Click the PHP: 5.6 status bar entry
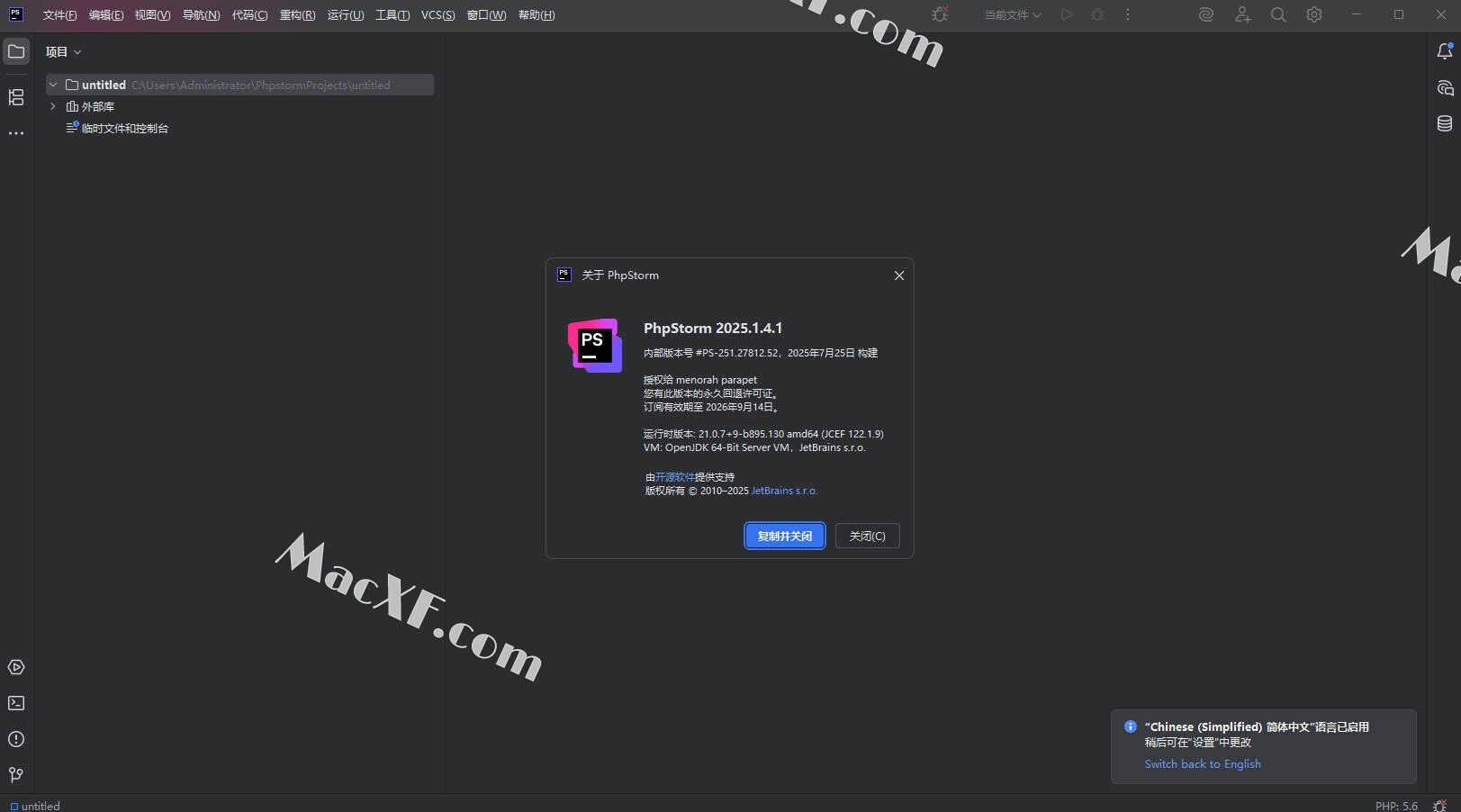Screen dimensions: 1461x812 pos(1396,806)
